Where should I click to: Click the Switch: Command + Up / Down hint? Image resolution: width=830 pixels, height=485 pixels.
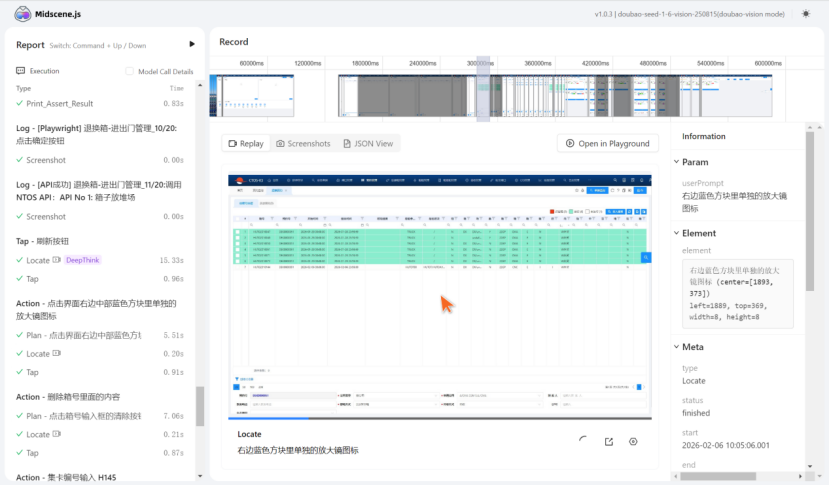(x=97, y=46)
